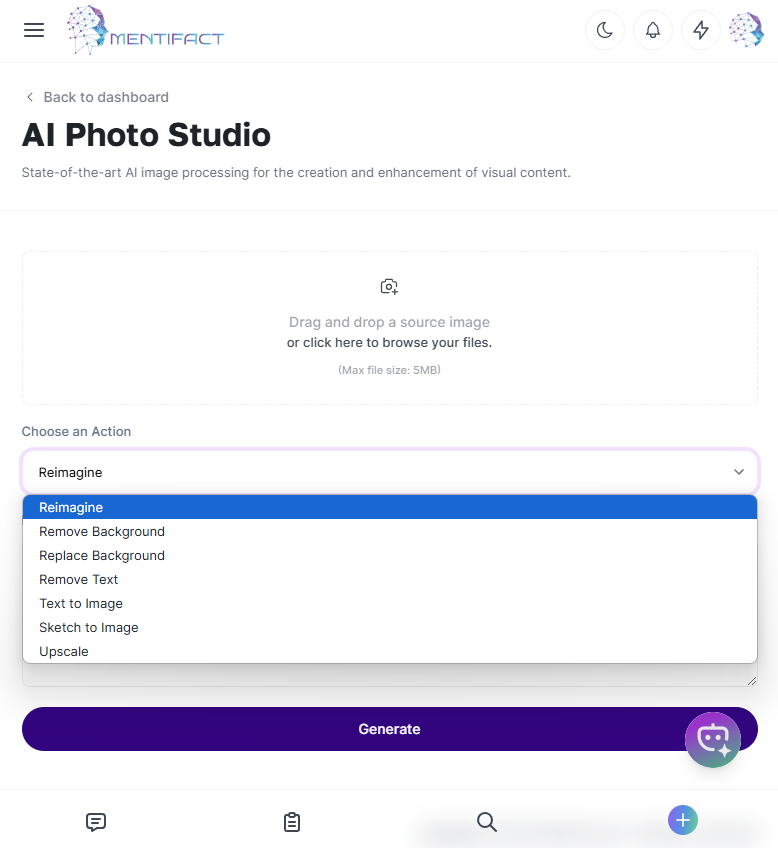This screenshot has height=848, width=778.
Task: Open the AI chatbot assistant bubble
Action: (x=712, y=739)
